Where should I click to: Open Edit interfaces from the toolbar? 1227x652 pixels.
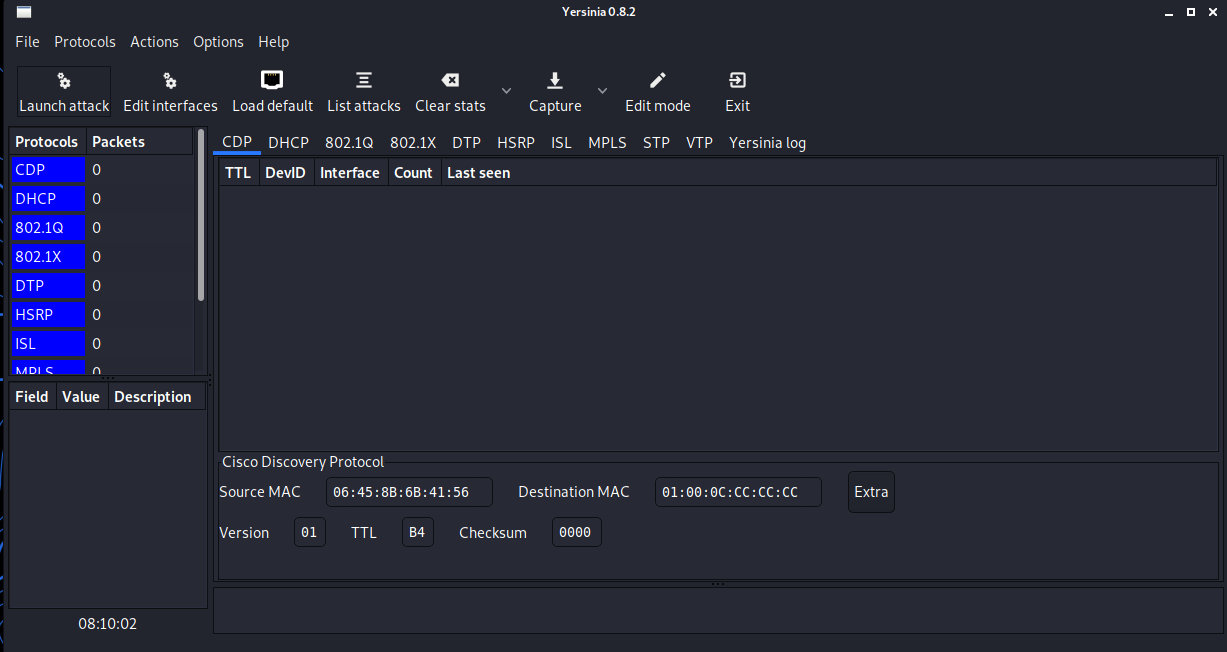[x=170, y=92]
